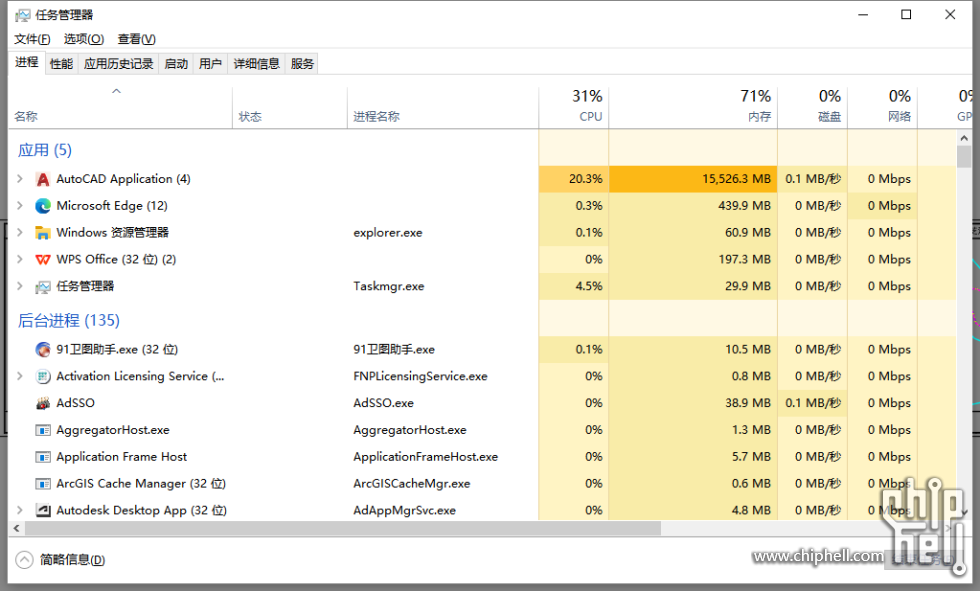Click AutoCAD memory value 15,526.3 MB
The width and height of the screenshot is (980, 591).
[x=736, y=179]
